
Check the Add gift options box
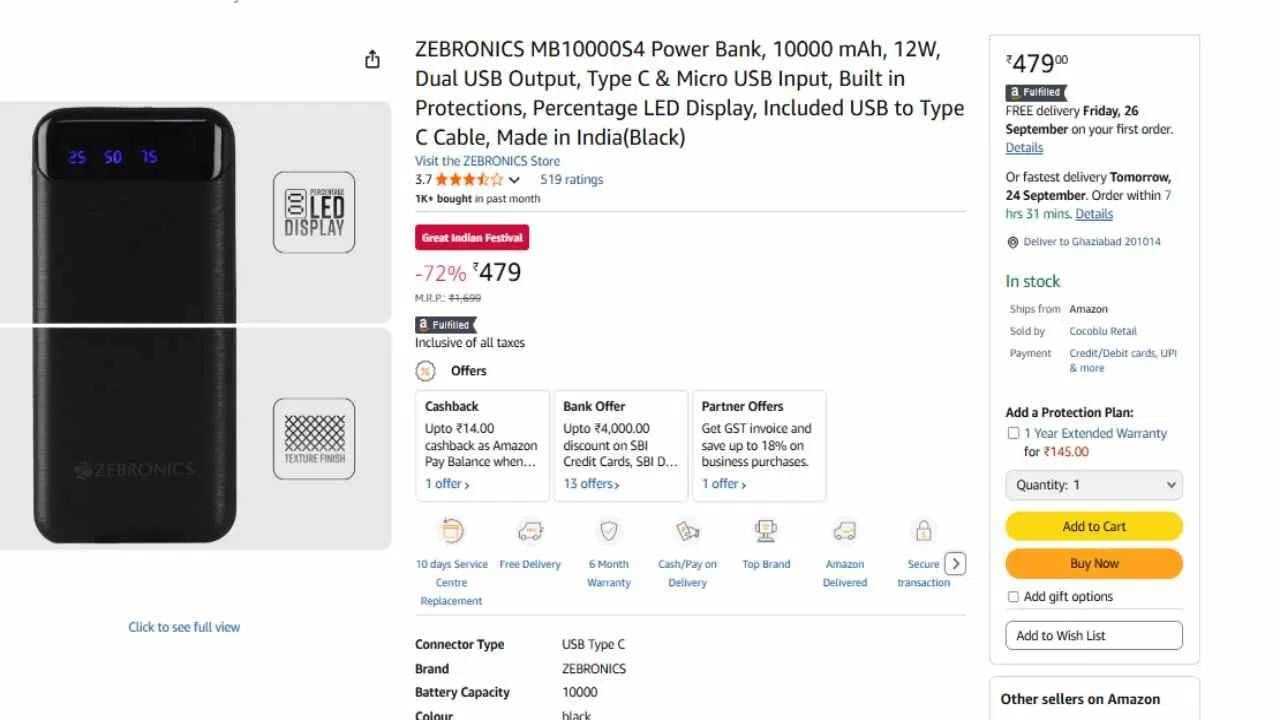coord(1013,596)
